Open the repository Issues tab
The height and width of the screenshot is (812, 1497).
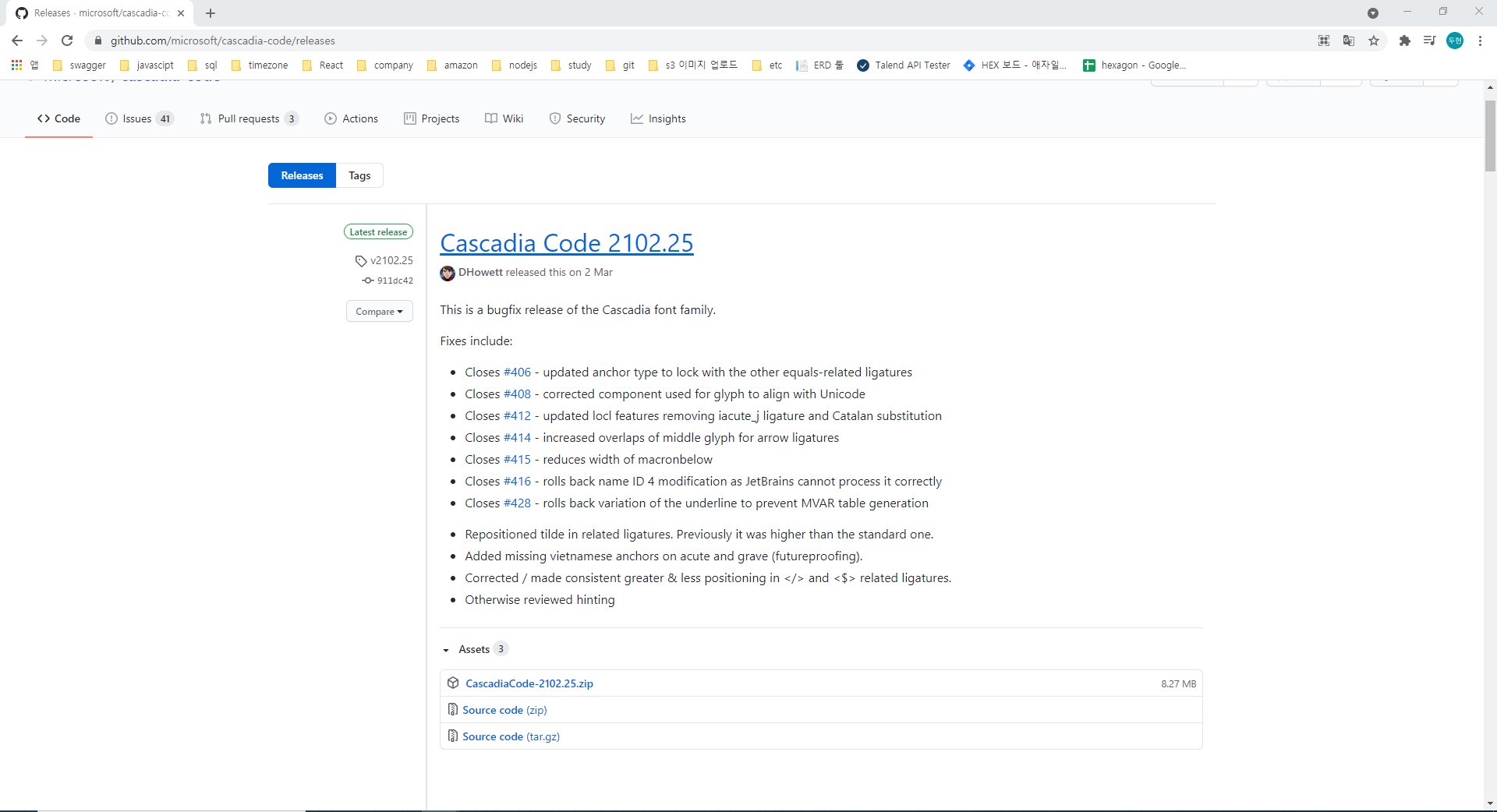[x=137, y=118]
